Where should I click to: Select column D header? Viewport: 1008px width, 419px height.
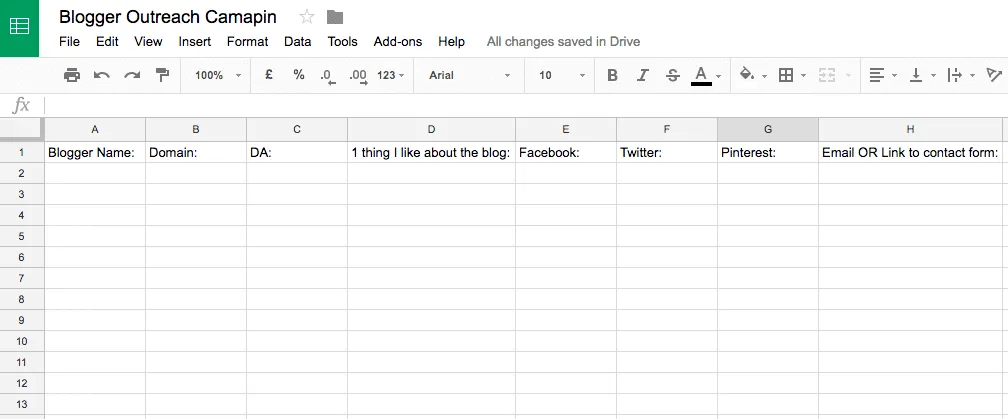pos(431,129)
